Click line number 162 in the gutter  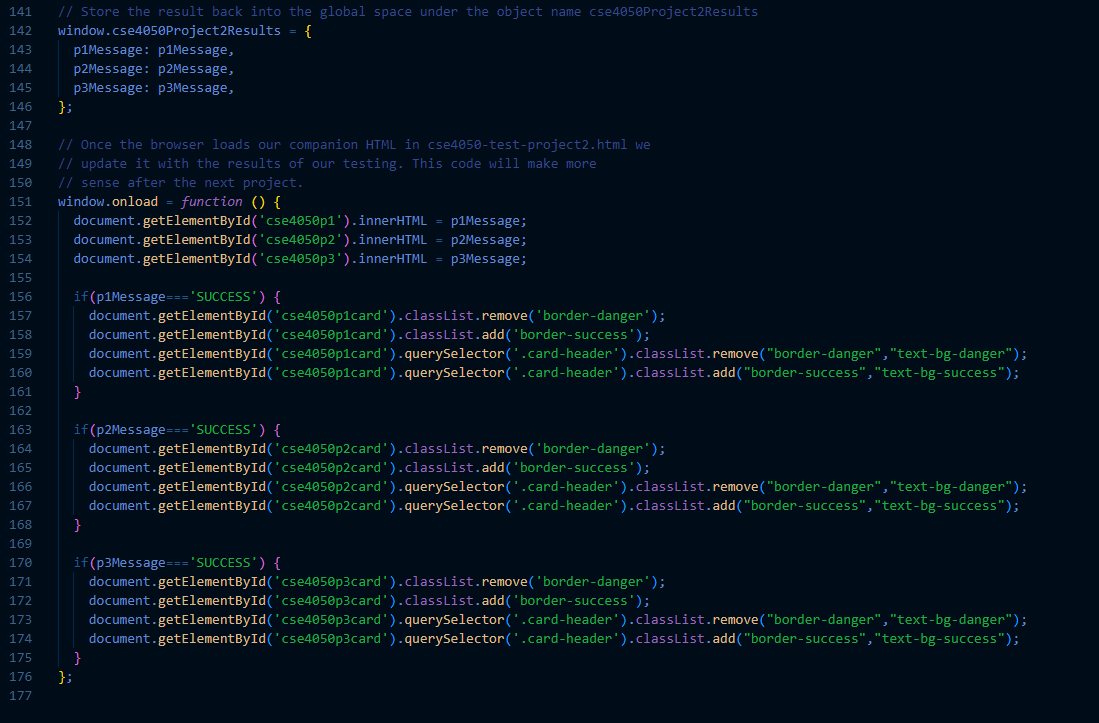click(x=20, y=411)
